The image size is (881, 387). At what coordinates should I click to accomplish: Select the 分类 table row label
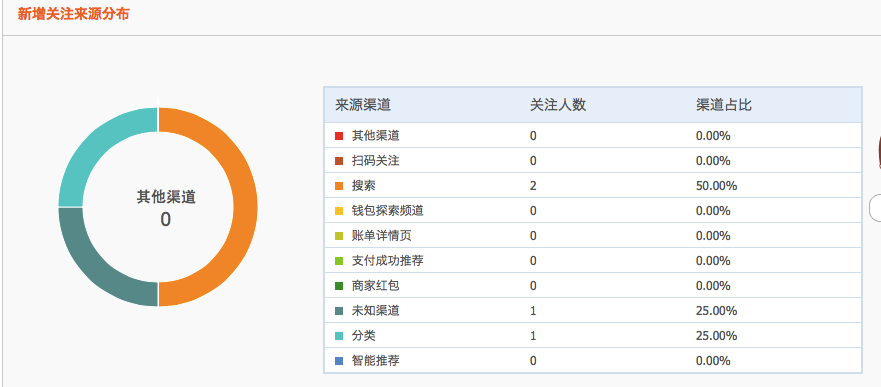pyautogui.click(x=364, y=336)
